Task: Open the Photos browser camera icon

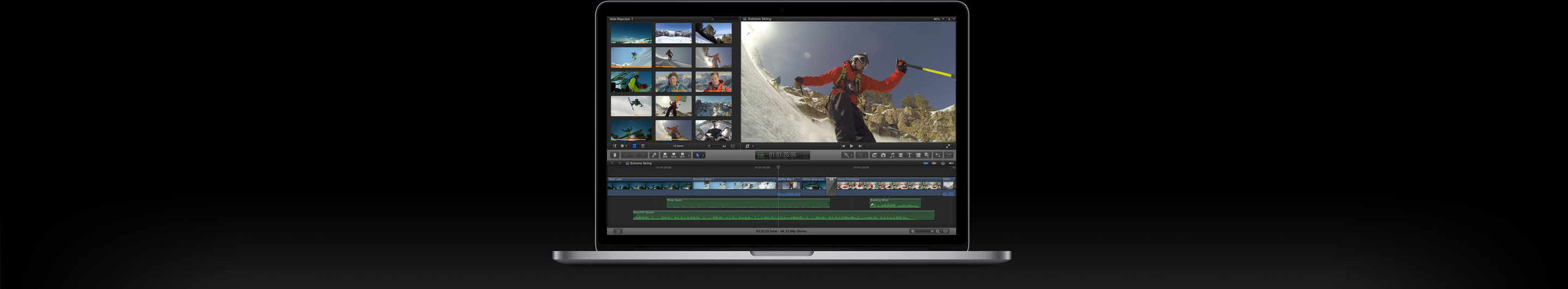Action: click(883, 155)
